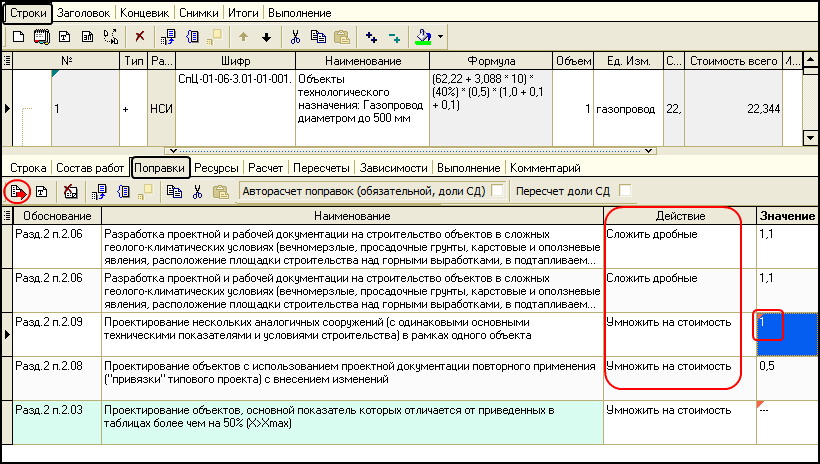Click the new blank row icon in top toolbar

point(17,36)
